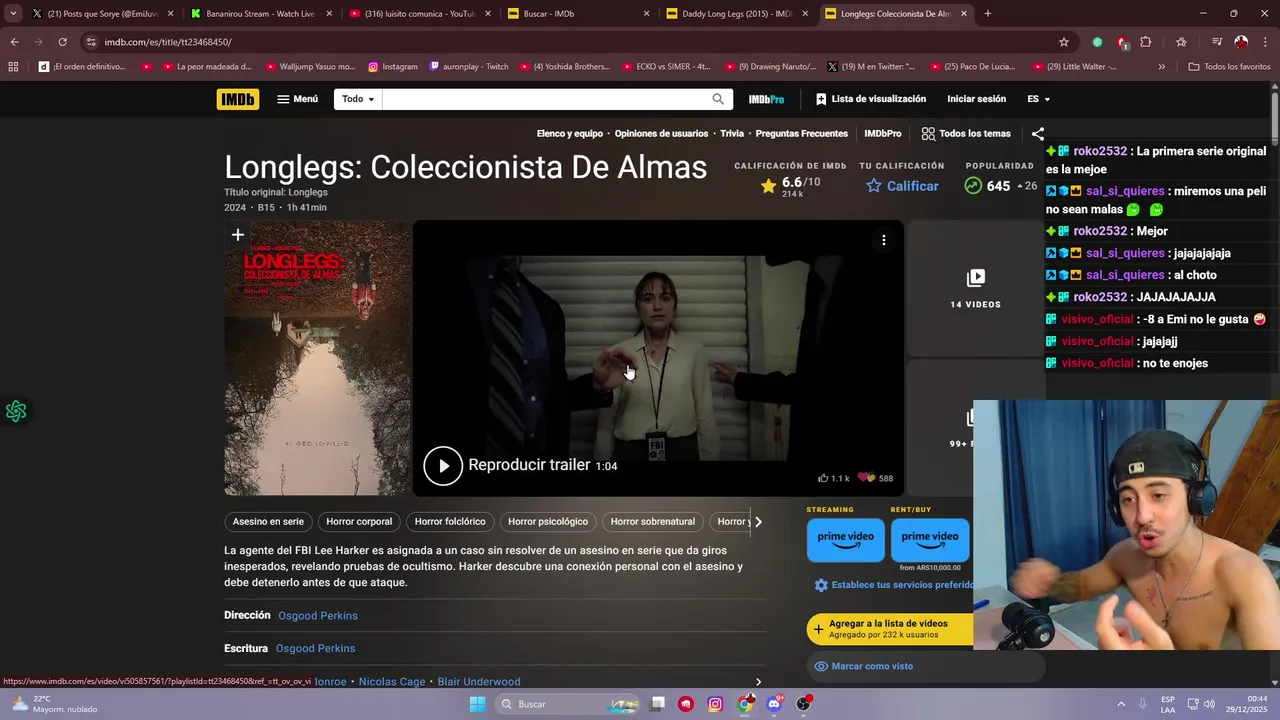Select Horror corporal genre chip
Viewport: 1280px width, 720px height.
click(x=359, y=521)
